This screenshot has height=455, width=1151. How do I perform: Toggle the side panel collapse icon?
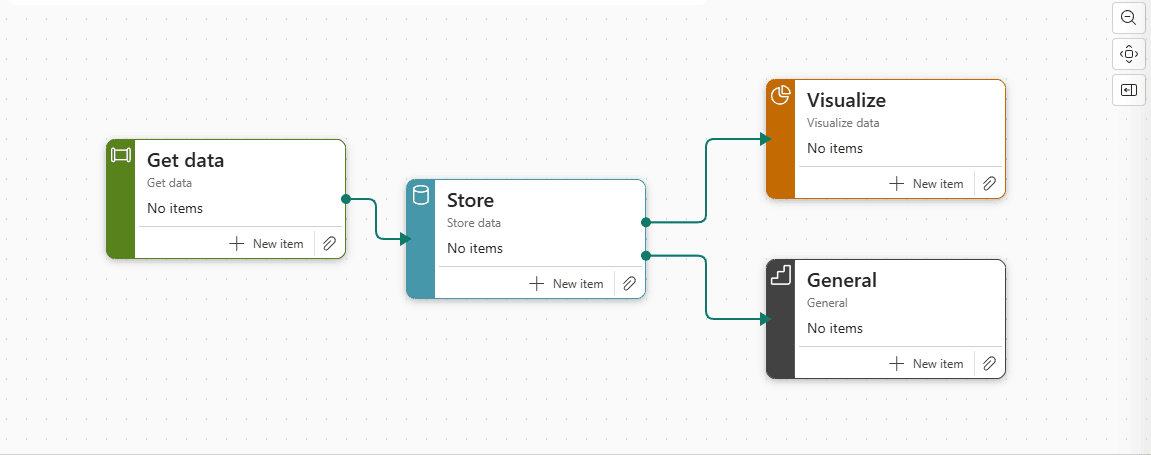tap(1129, 90)
